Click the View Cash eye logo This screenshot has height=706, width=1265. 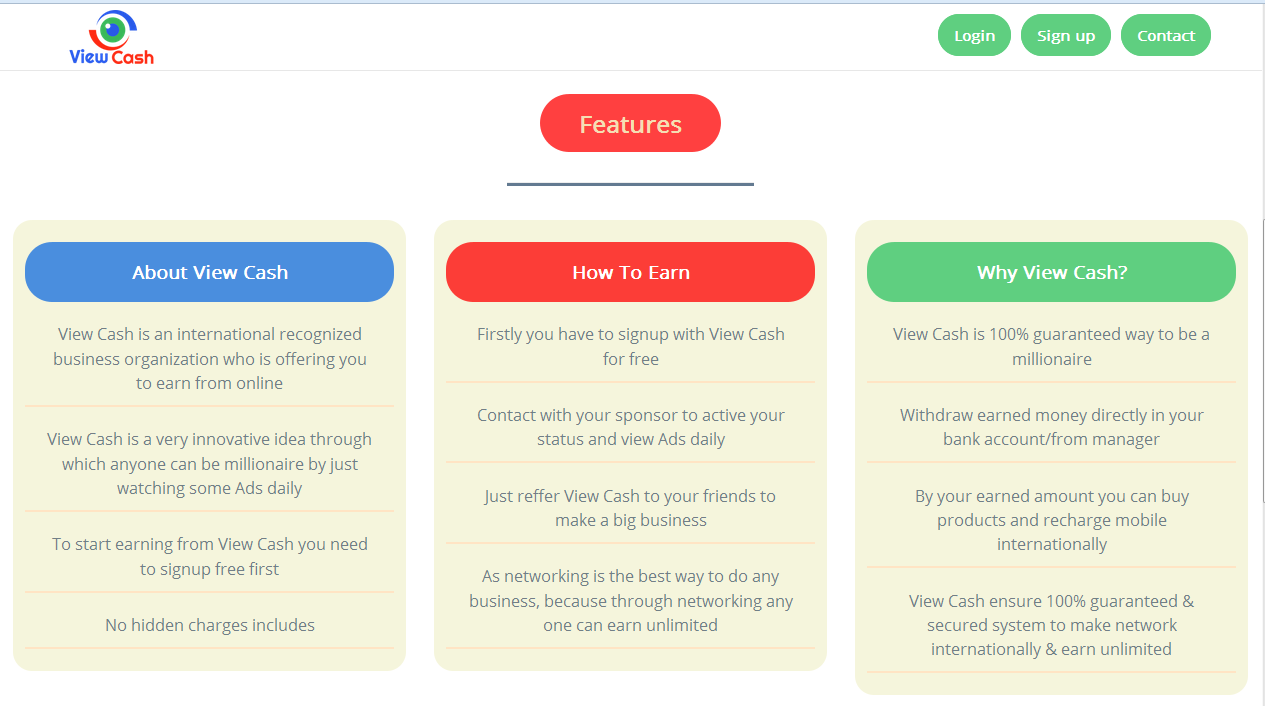tap(111, 37)
